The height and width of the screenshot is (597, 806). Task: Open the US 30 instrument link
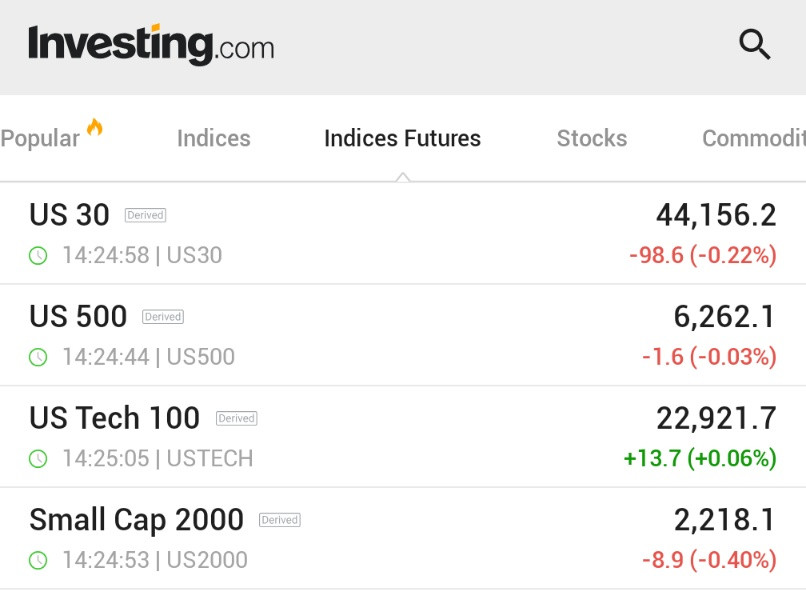coord(69,214)
